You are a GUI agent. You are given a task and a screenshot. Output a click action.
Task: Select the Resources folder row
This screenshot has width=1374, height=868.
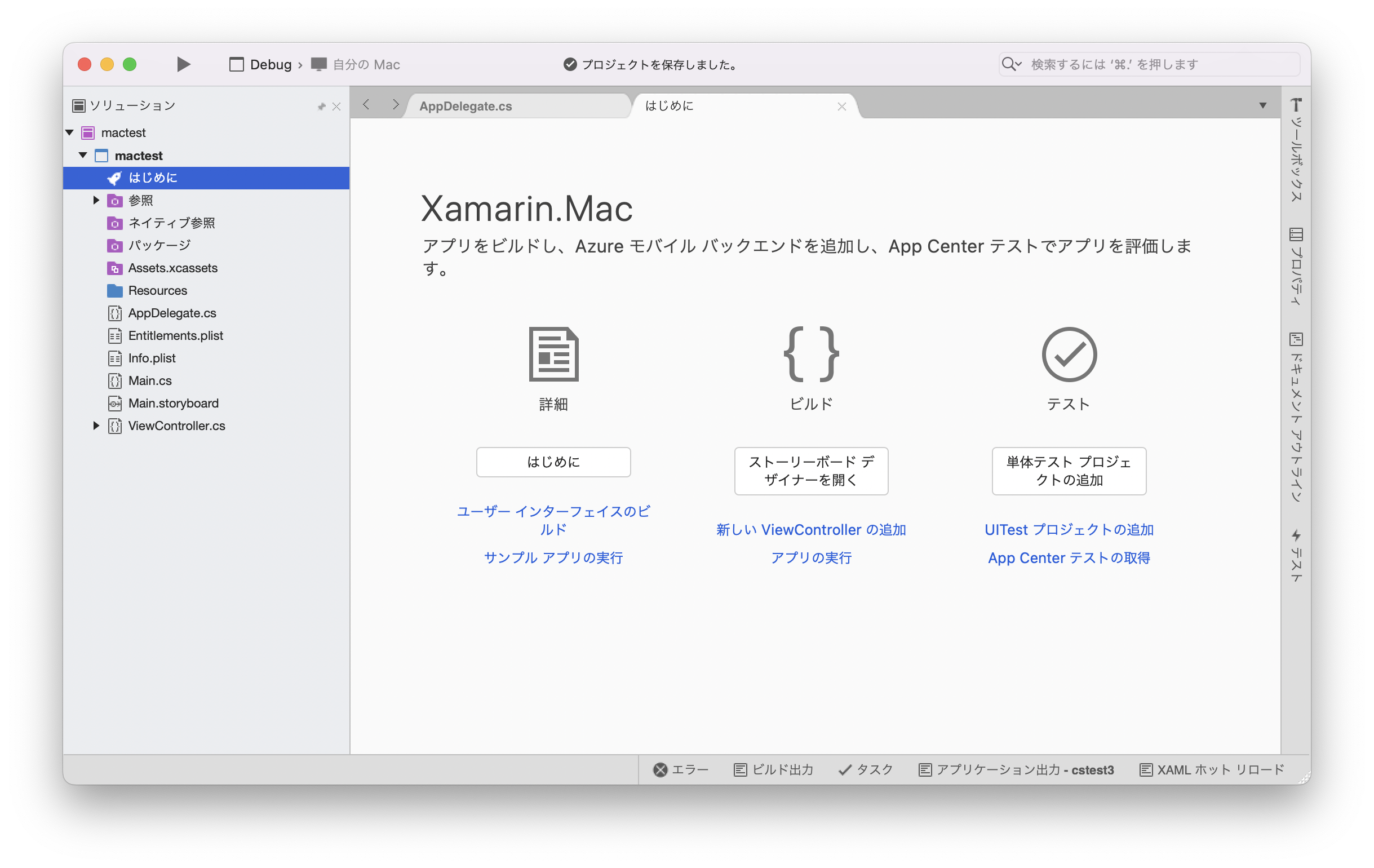coord(206,291)
